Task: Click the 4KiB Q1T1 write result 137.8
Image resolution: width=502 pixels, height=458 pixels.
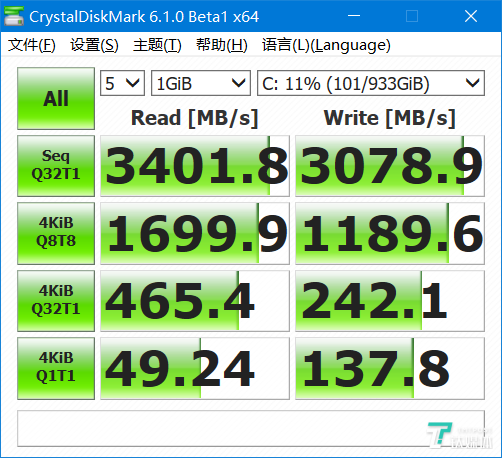Action: pyautogui.click(x=390, y=368)
